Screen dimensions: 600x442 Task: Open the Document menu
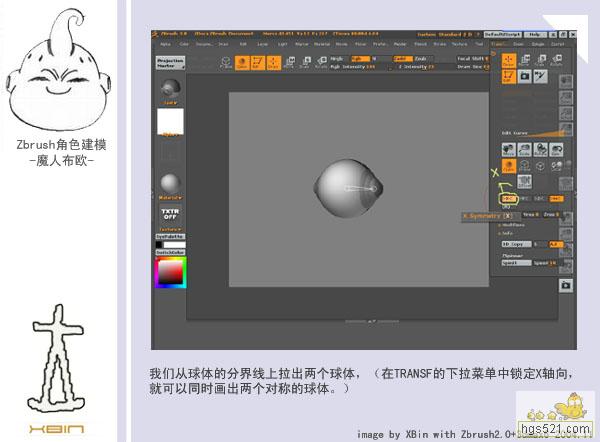click(204, 44)
